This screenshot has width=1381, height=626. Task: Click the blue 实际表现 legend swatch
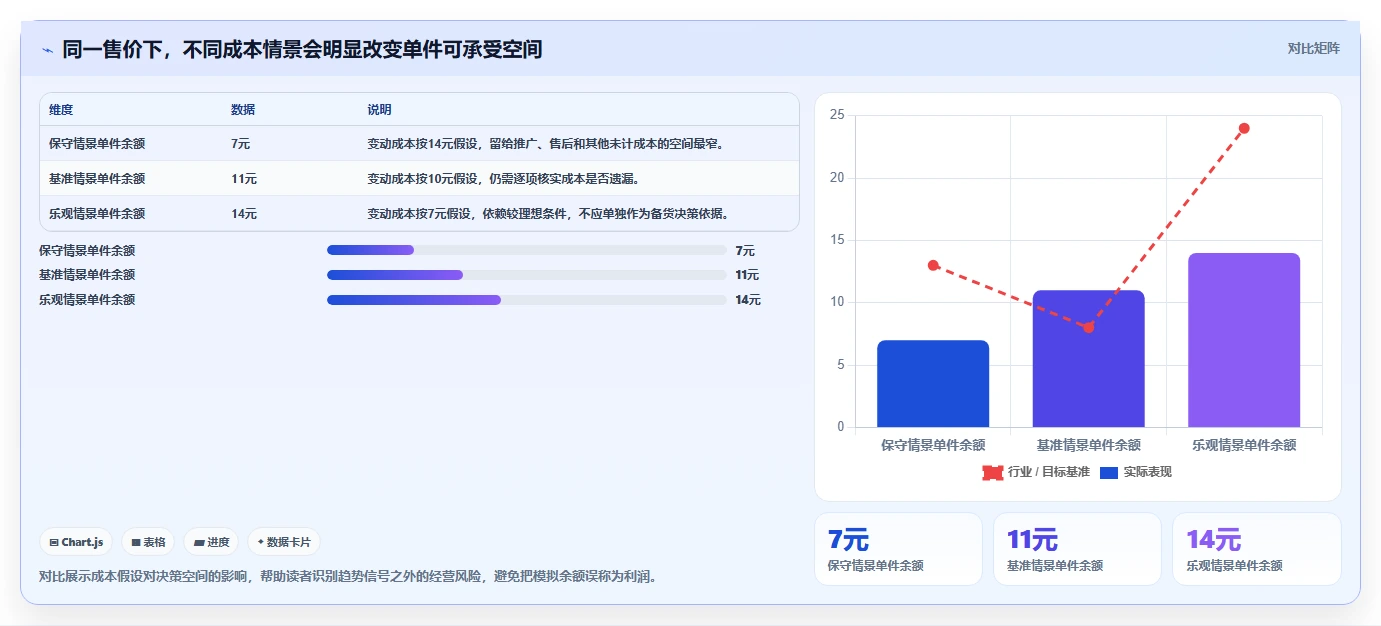1109,473
